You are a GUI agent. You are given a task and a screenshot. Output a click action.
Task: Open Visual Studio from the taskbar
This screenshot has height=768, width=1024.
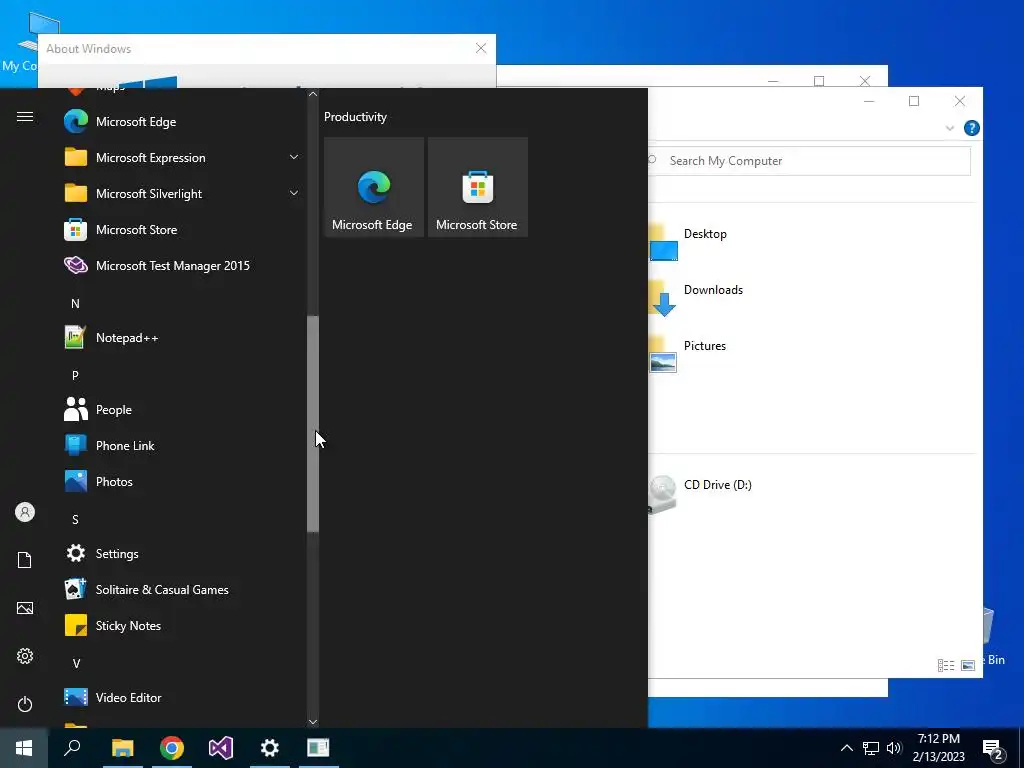point(221,748)
